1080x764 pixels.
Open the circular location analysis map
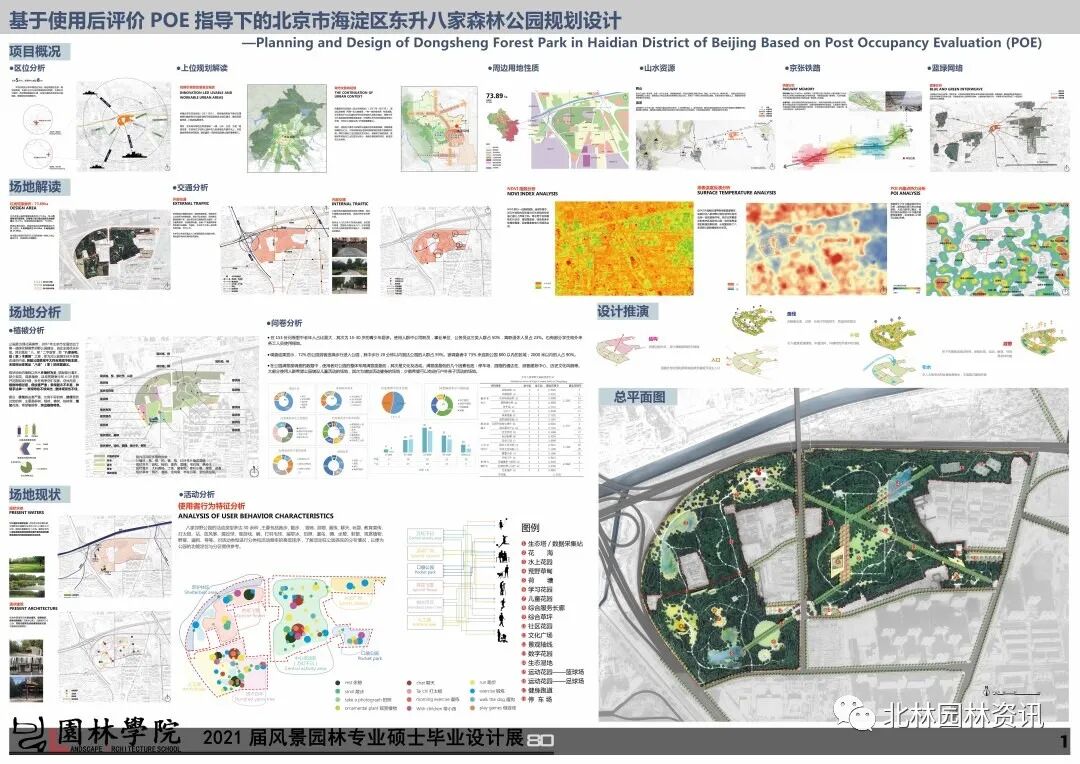(x=123, y=127)
